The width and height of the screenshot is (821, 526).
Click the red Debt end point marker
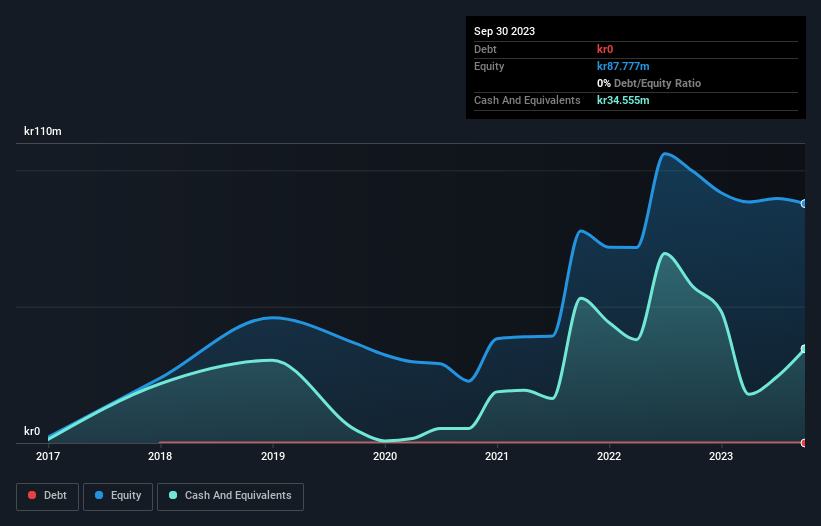804,443
